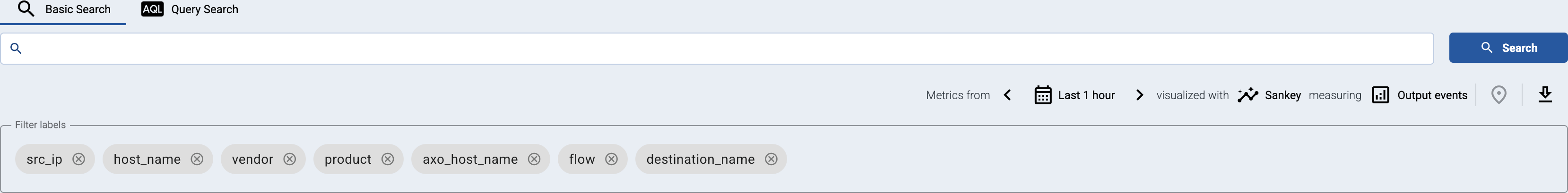Open the Output events measure selector
1568x193 pixels.
1420,95
